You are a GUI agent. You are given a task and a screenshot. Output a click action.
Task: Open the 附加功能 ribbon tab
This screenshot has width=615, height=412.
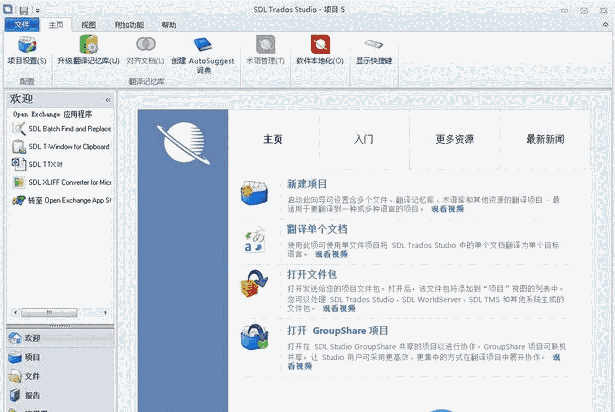[x=129, y=25]
